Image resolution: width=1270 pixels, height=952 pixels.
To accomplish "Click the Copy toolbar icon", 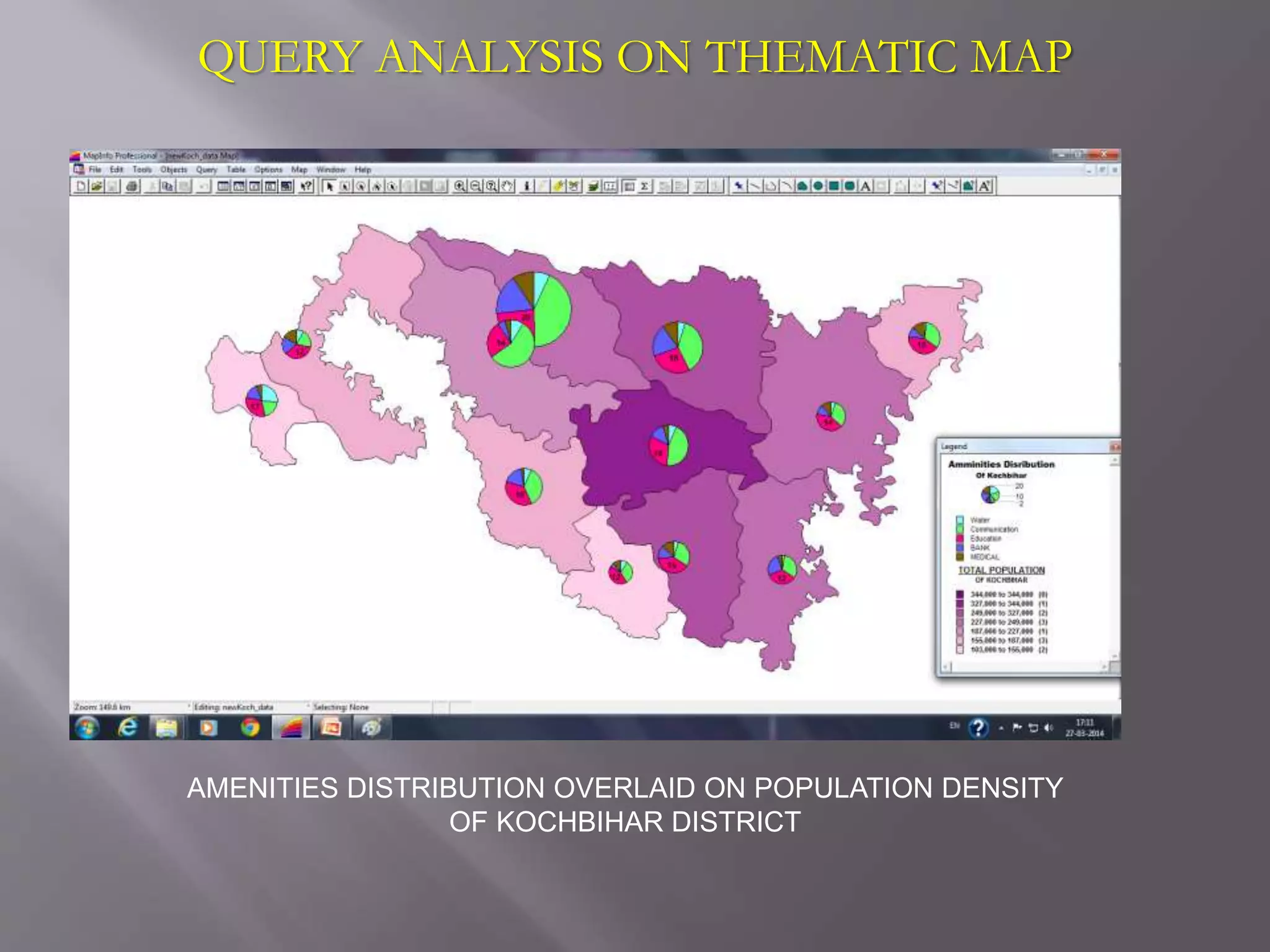I will click(x=167, y=186).
